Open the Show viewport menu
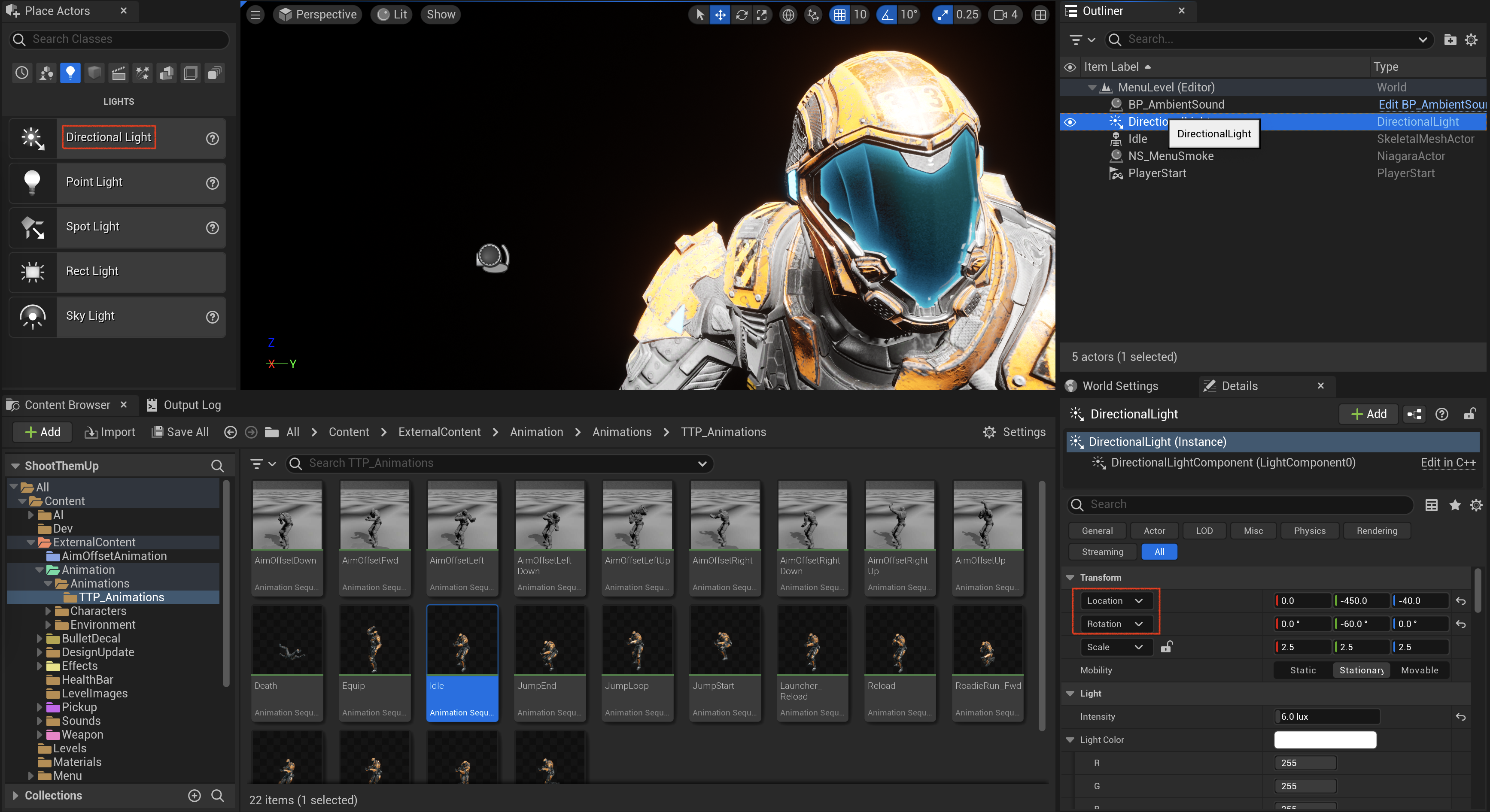1490x812 pixels. (441, 15)
